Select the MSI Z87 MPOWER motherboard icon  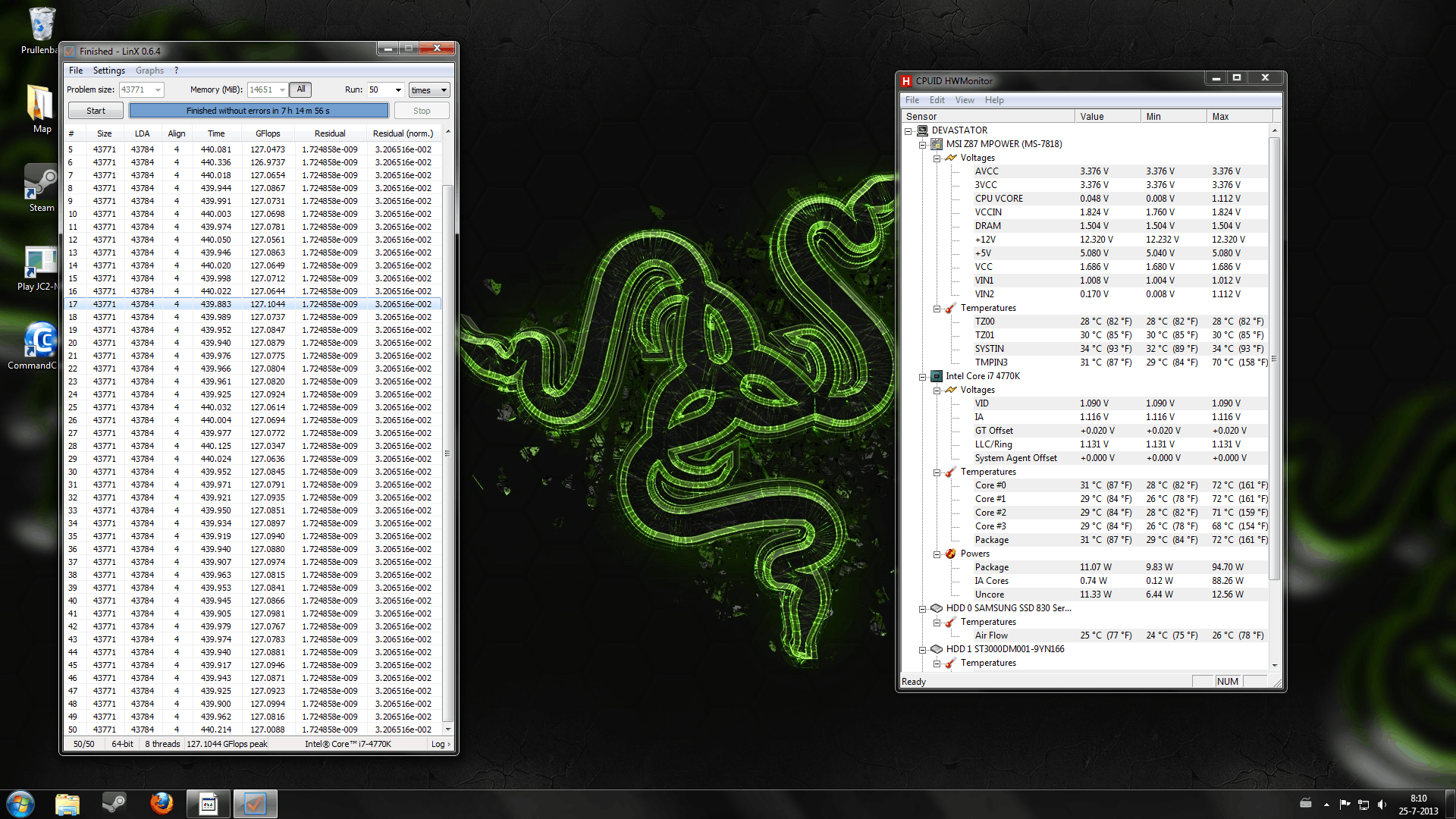coord(937,144)
